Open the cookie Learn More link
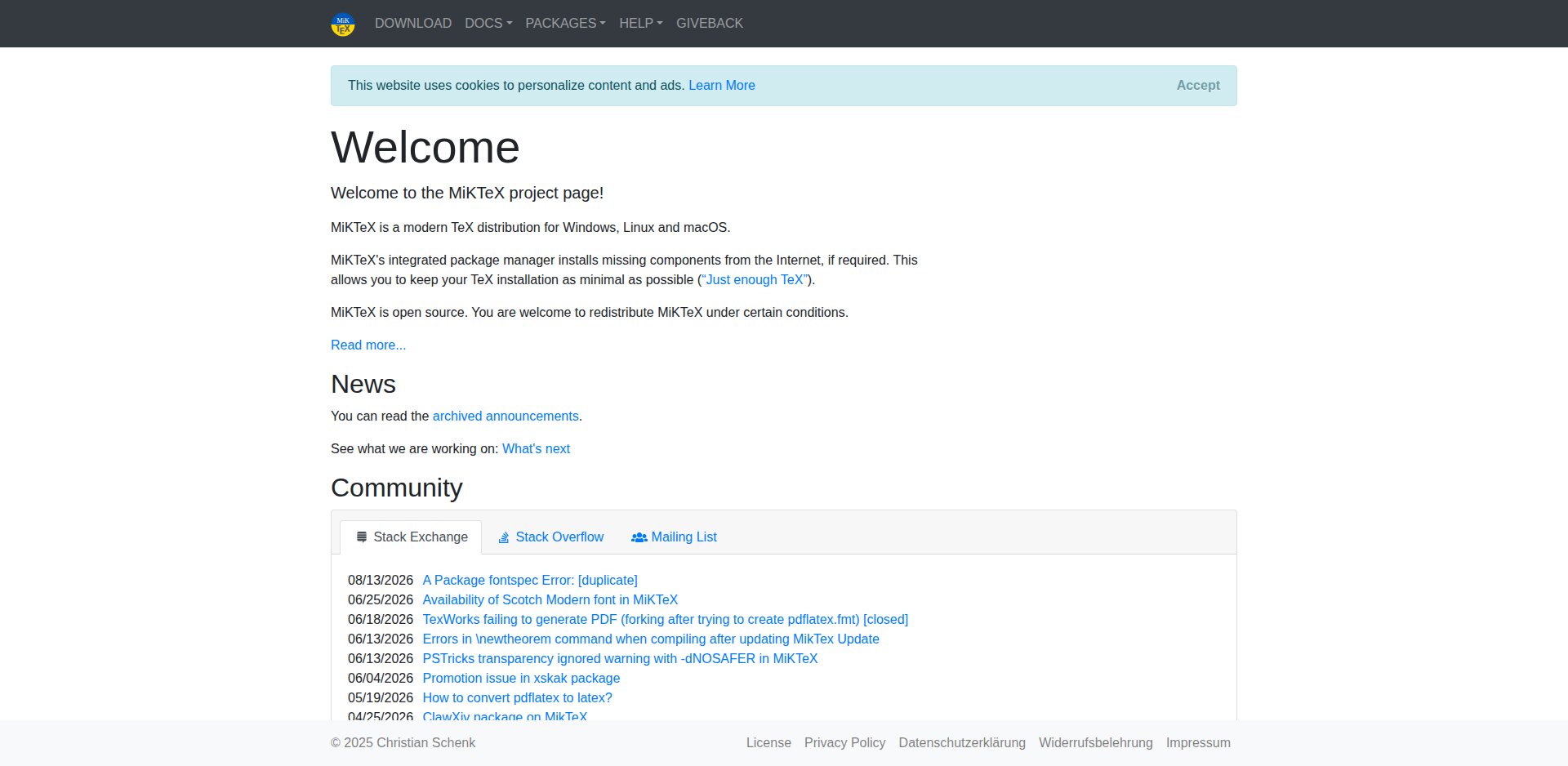 click(722, 85)
